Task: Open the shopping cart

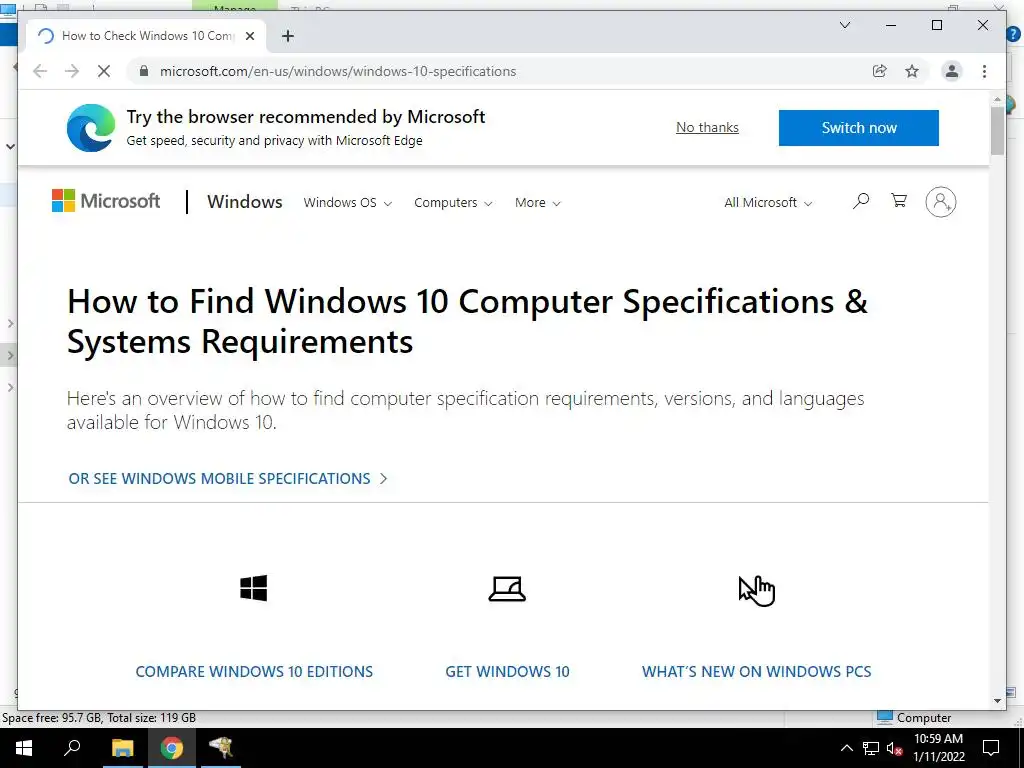Action: pyautogui.click(x=899, y=200)
